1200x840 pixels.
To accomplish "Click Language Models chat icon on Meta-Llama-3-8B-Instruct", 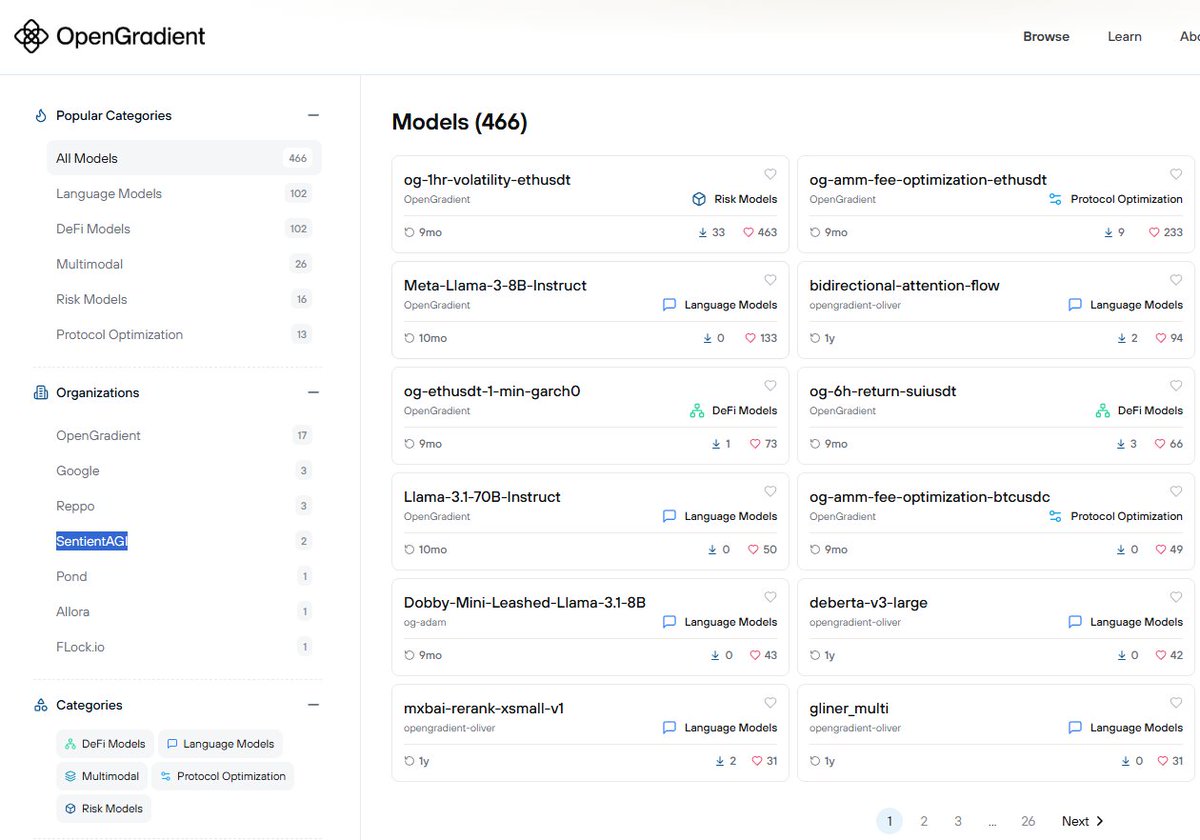I will pos(670,305).
